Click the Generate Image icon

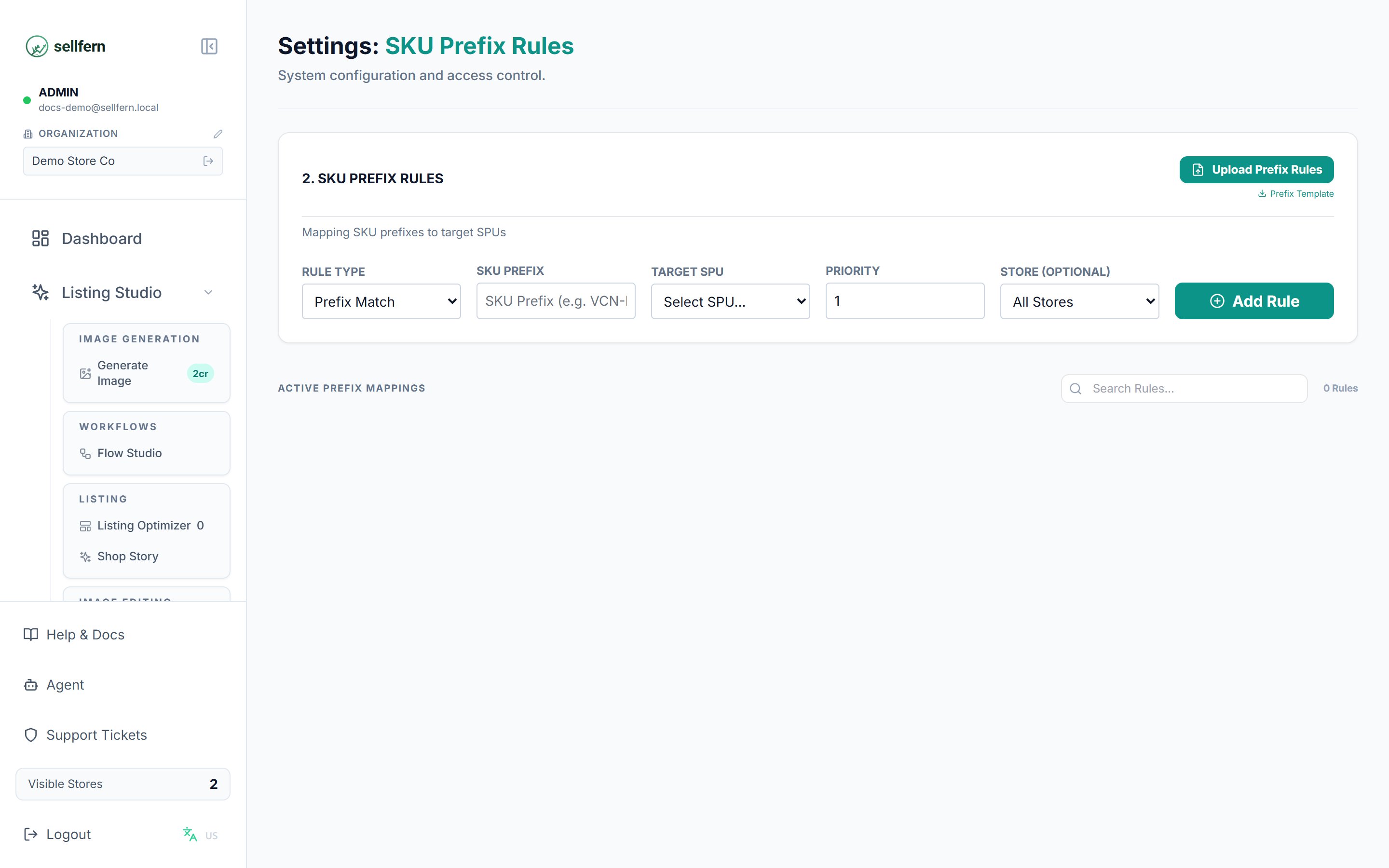pos(85,374)
